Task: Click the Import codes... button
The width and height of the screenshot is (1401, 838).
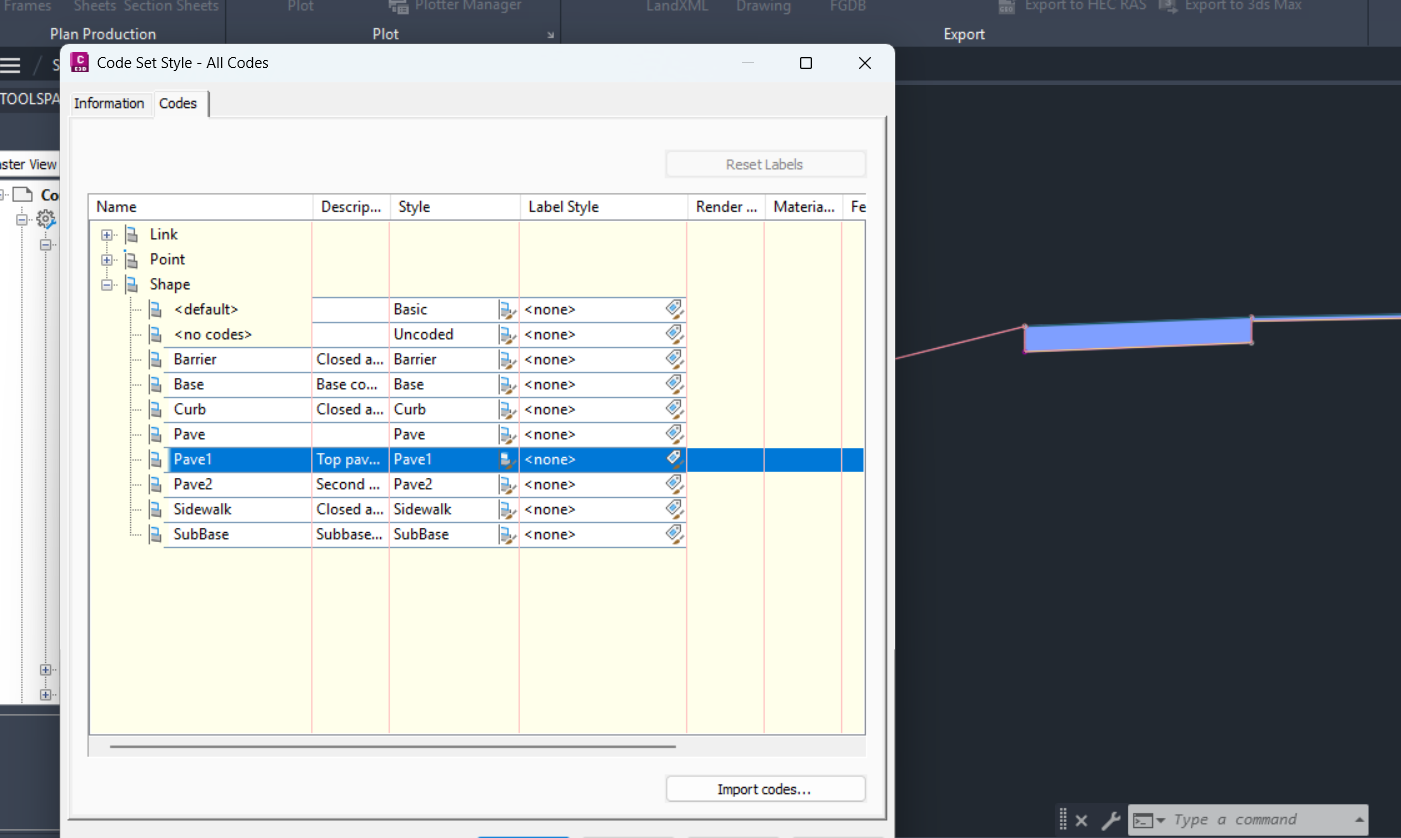Action: [765, 789]
